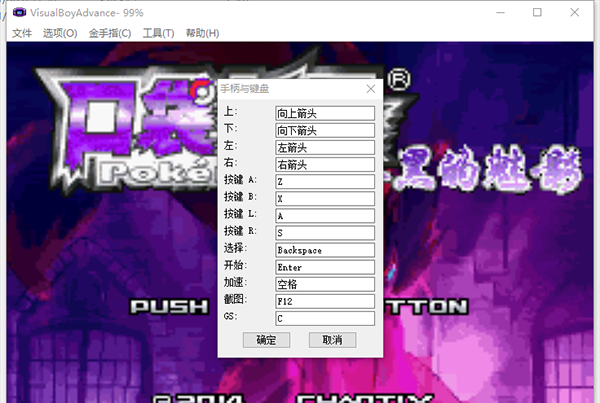Select the 上 key field (向上箭头)
Image resolution: width=600 pixels, height=403 pixels.
(325, 113)
